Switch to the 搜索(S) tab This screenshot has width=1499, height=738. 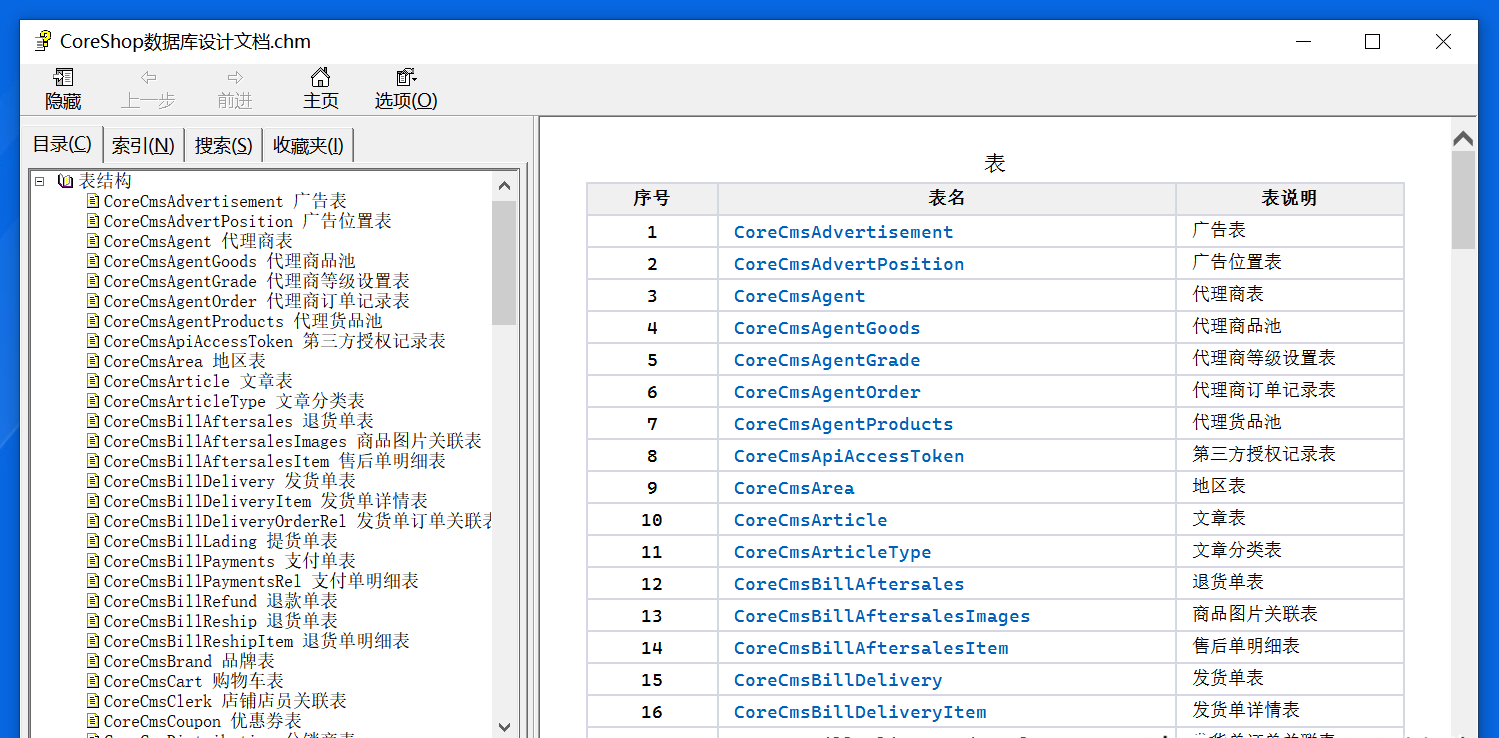[223, 146]
